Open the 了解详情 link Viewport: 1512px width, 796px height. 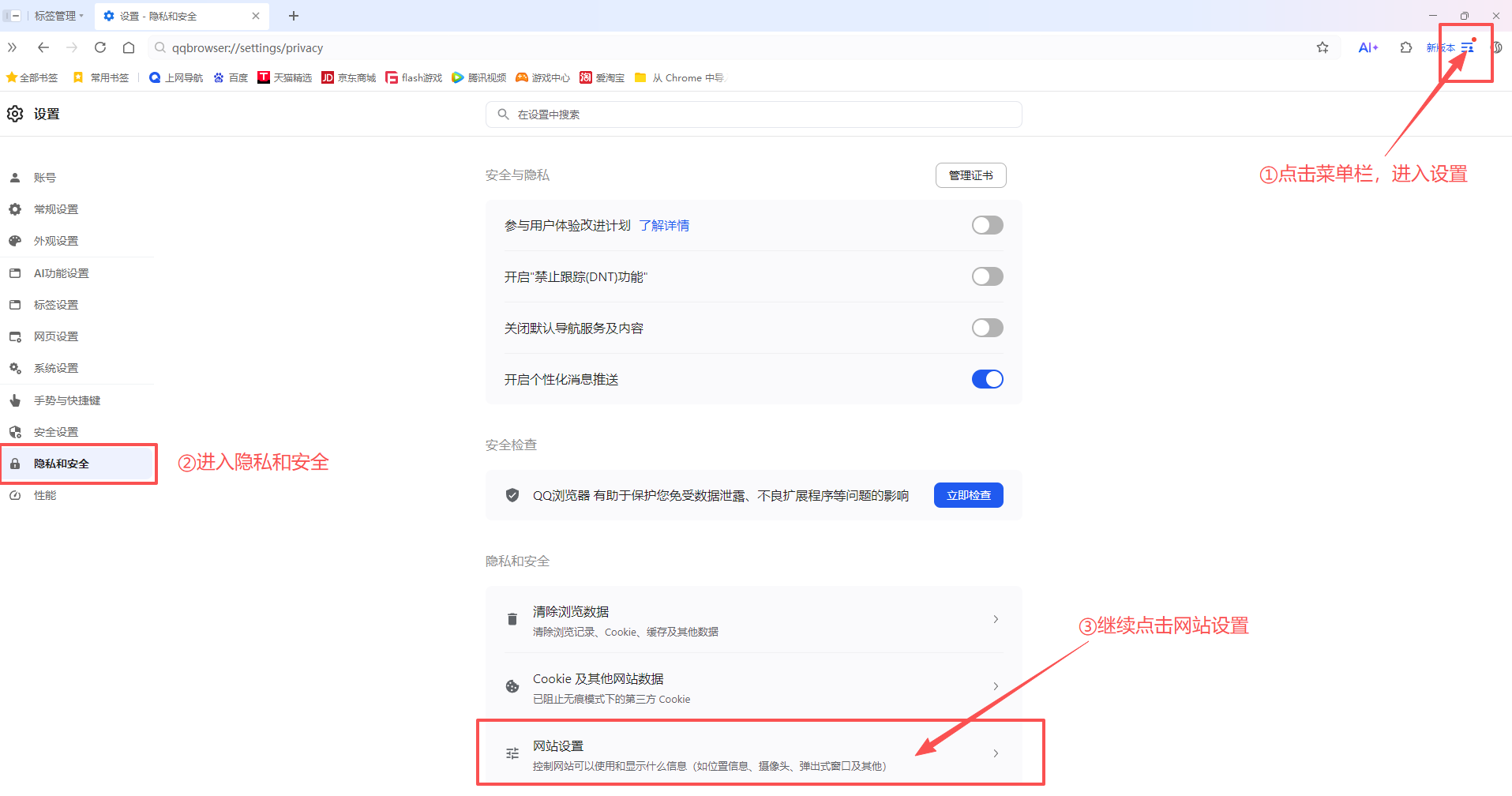(664, 226)
